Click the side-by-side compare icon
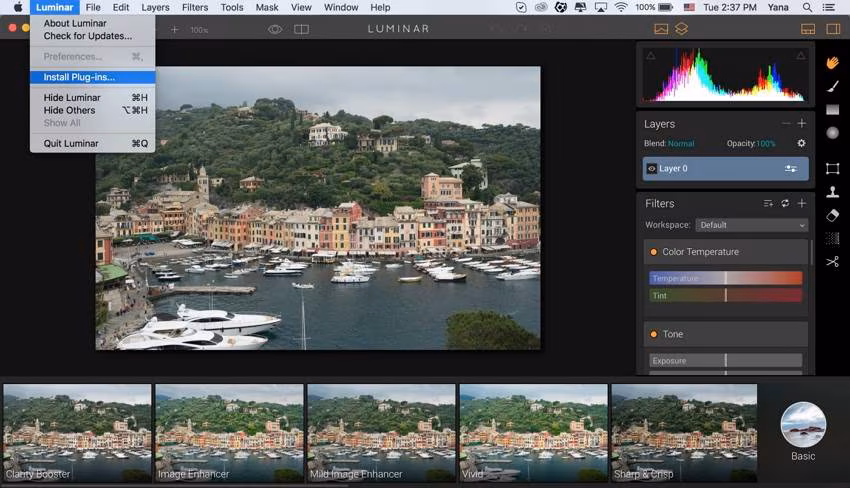The image size is (850, 488). [301, 29]
